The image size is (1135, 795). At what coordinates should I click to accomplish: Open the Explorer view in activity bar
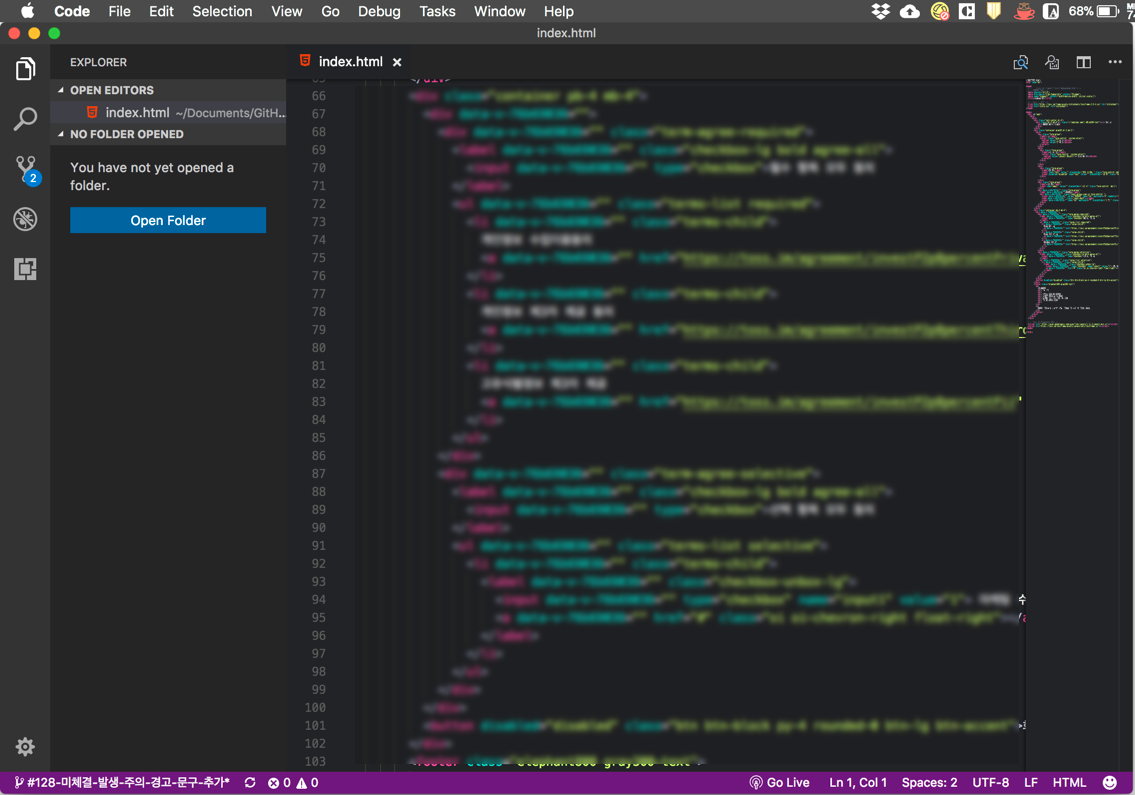25,69
